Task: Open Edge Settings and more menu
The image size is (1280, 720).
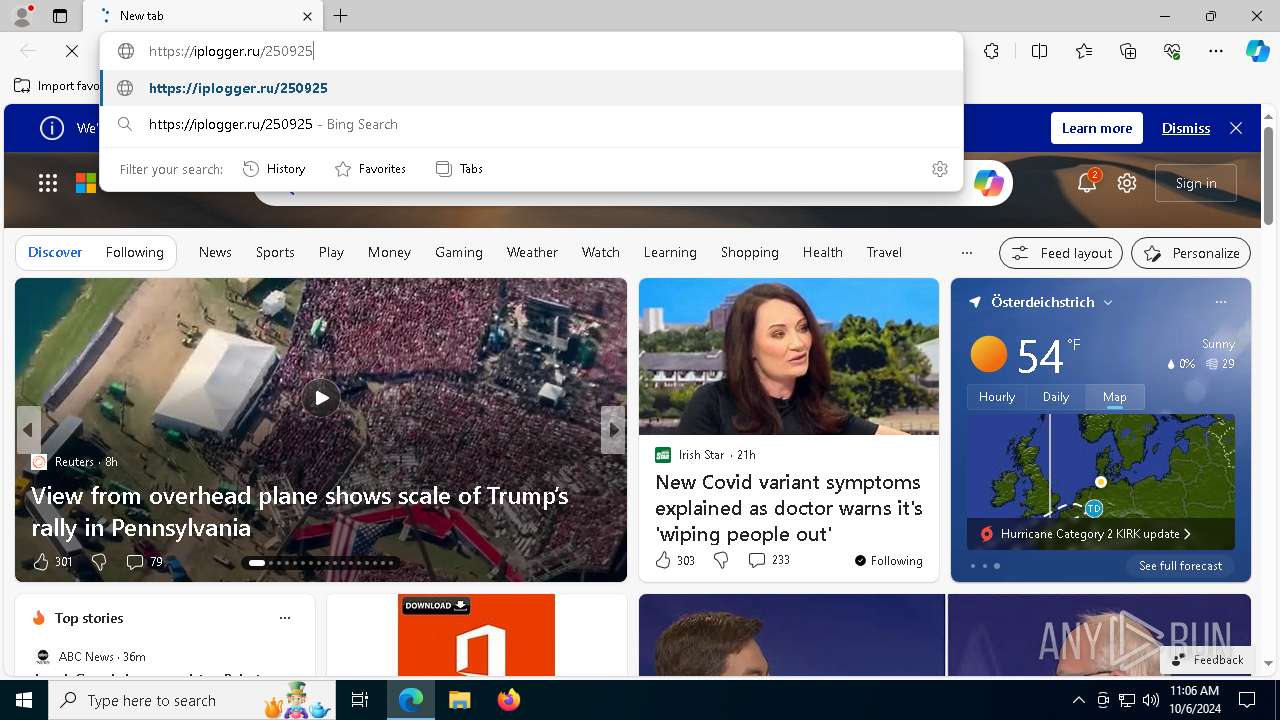Action: 1216,51
